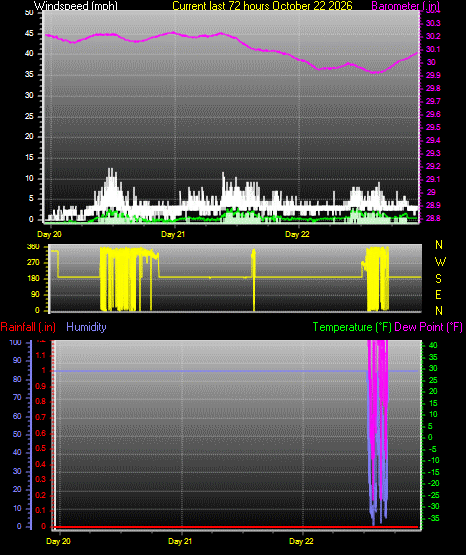Click the top "N" wind direction letter
Screen dimensions: 466x555
click(x=439, y=245)
